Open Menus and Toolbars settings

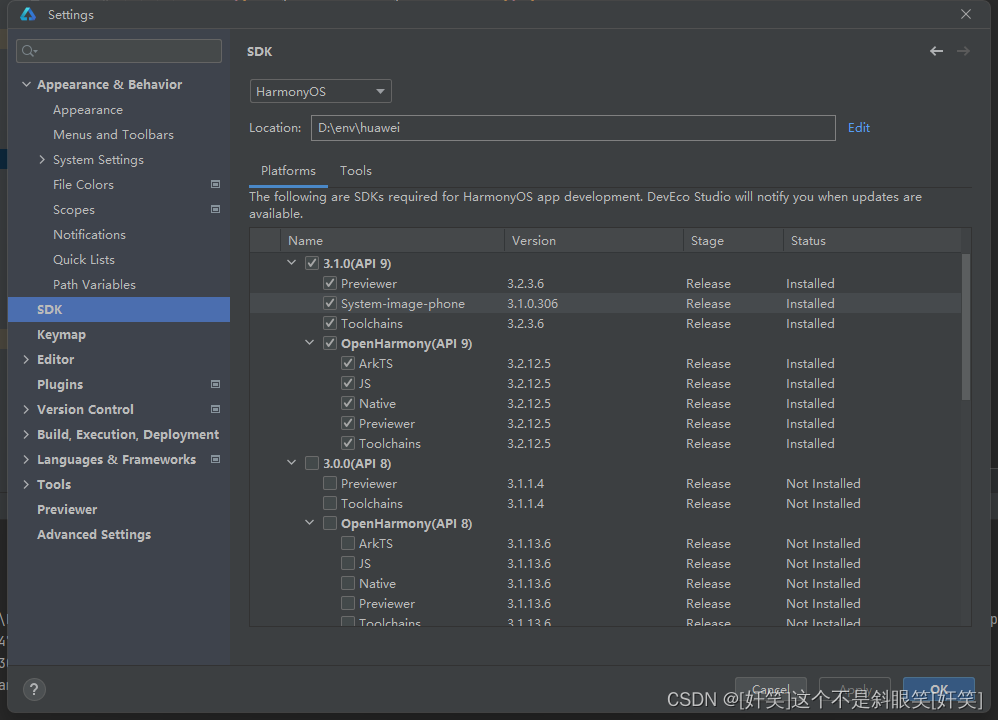coord(113,134)
